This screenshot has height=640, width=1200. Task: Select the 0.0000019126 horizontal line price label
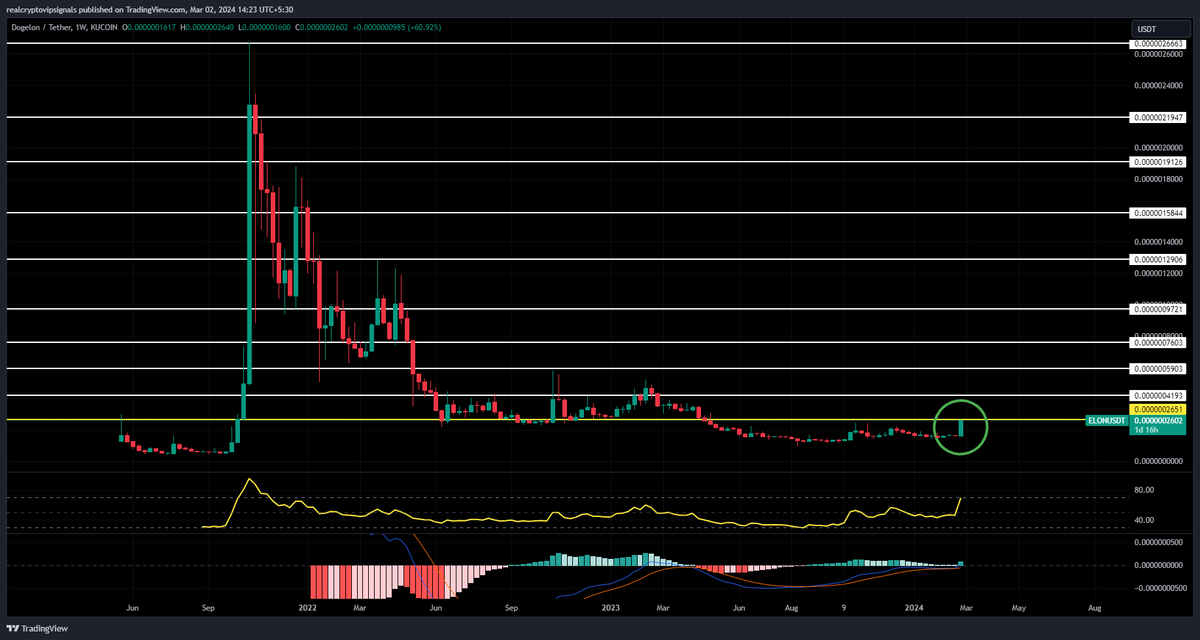[x=1158, y=161]
